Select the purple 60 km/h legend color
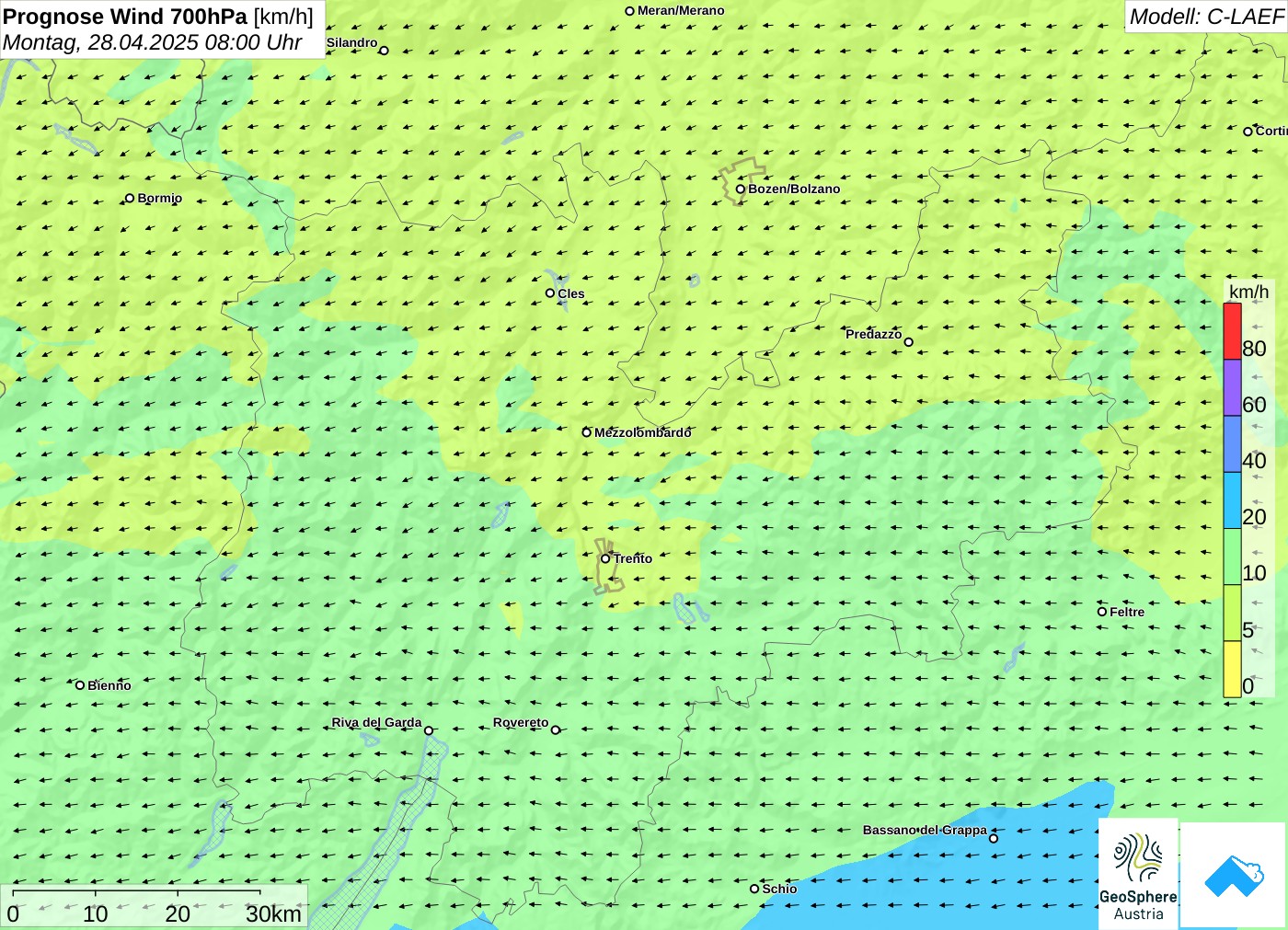The width and height of the screenshot is (1288, 930). pyautogui.click(x=1232, y=387)
